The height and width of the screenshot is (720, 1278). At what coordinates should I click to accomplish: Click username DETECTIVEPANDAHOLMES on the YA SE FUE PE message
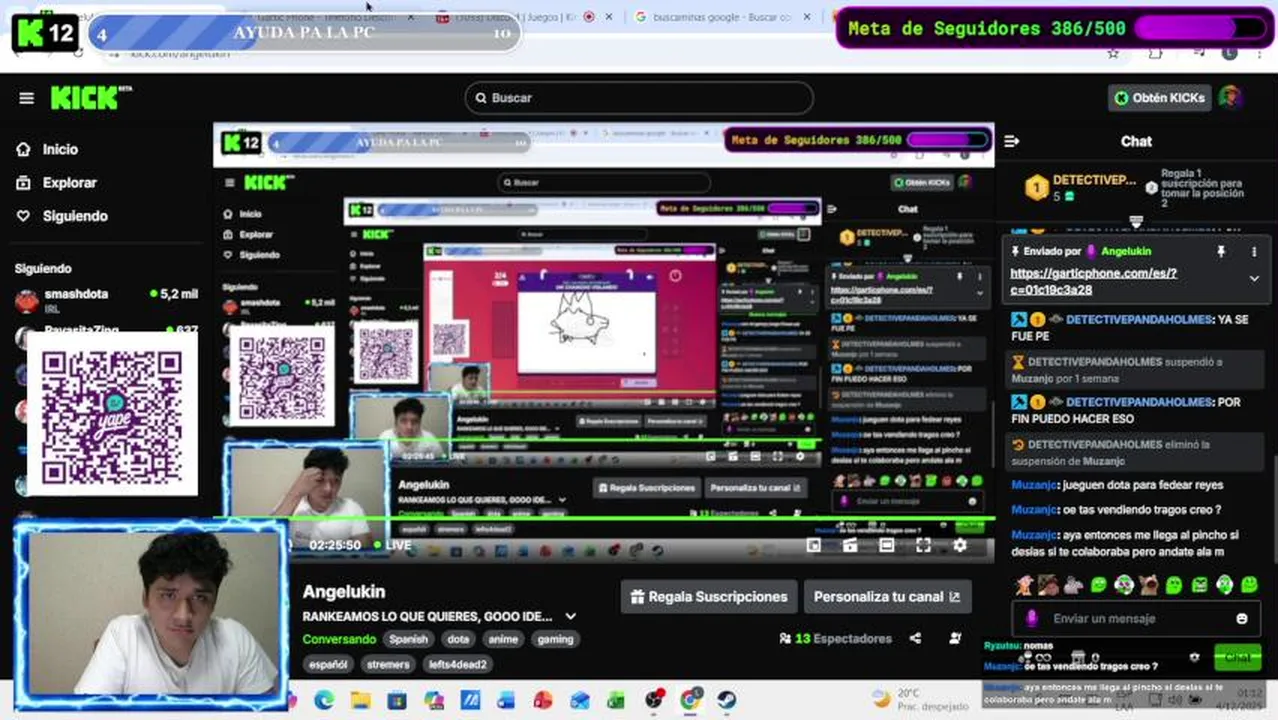1138,320
